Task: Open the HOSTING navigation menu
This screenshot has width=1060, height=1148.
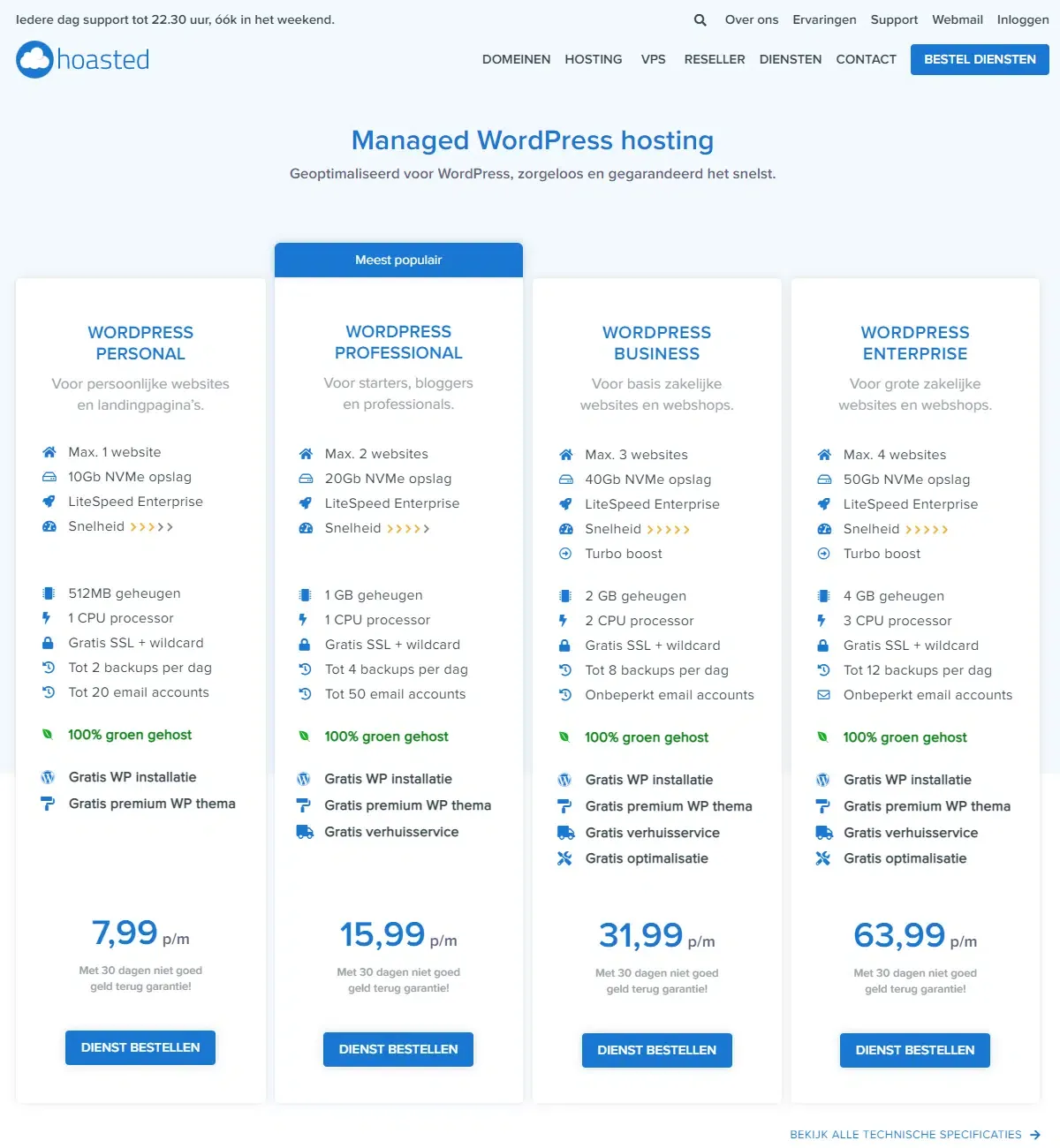Action: point(593,59)
